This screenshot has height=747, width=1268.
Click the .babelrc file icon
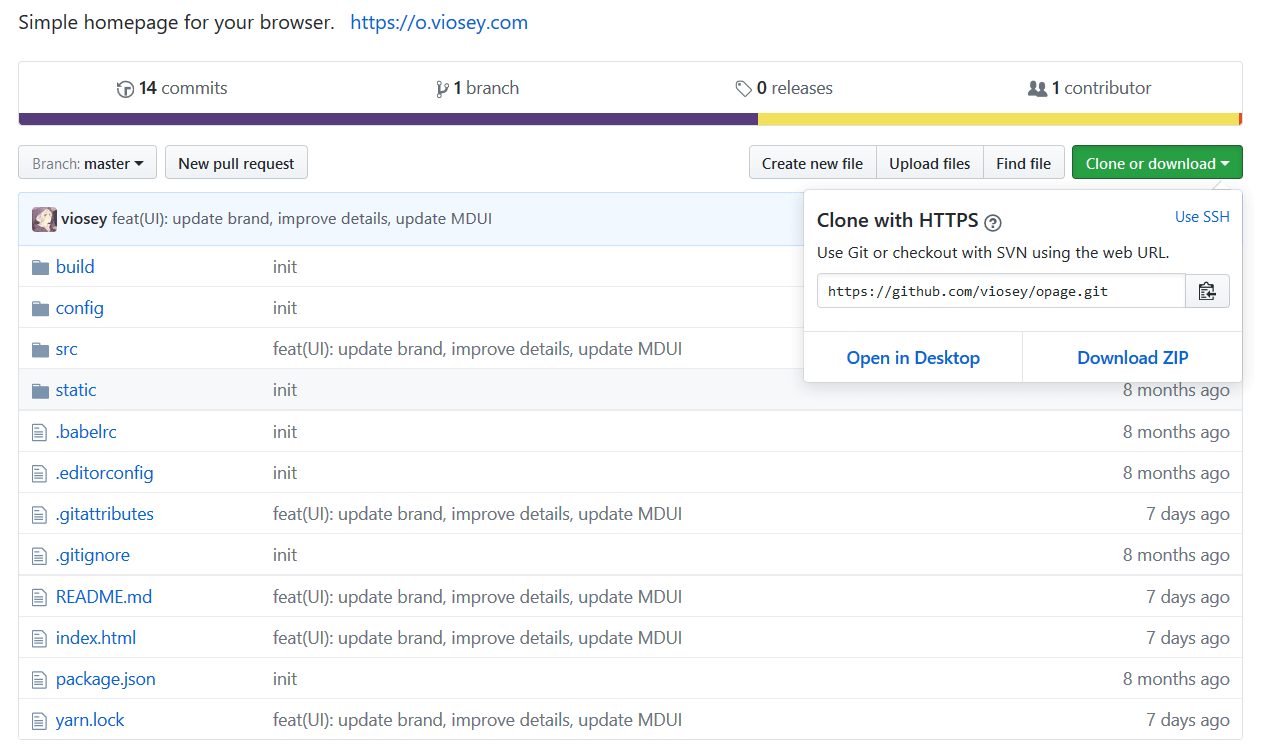[39, 432]
